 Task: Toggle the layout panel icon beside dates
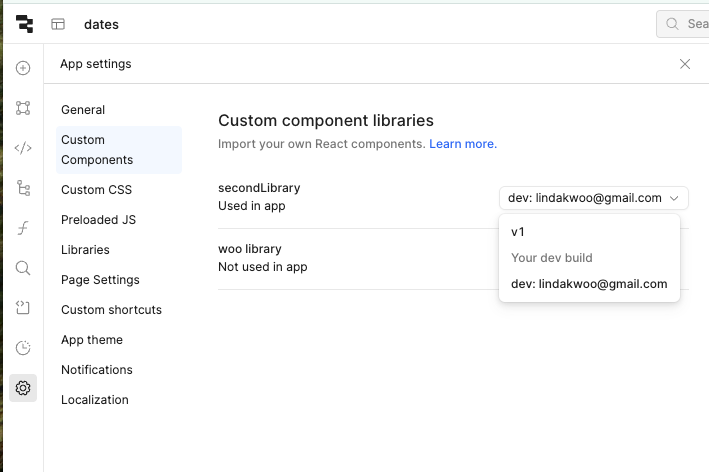[x=58, y=24]
